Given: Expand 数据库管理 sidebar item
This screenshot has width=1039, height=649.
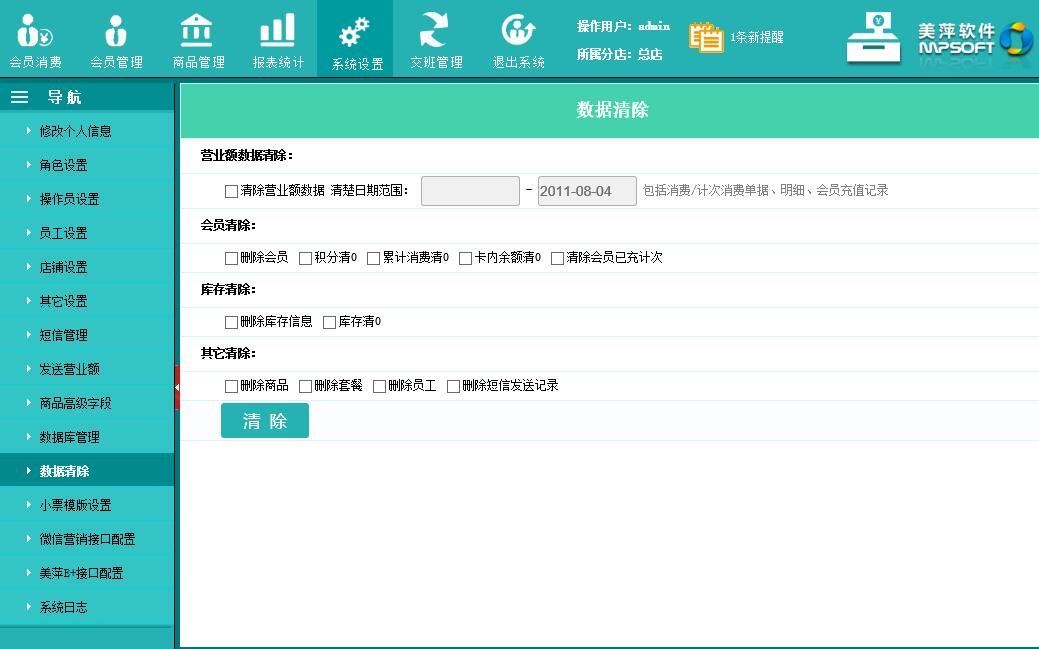Looking at the screenshot, I should 69,437.
